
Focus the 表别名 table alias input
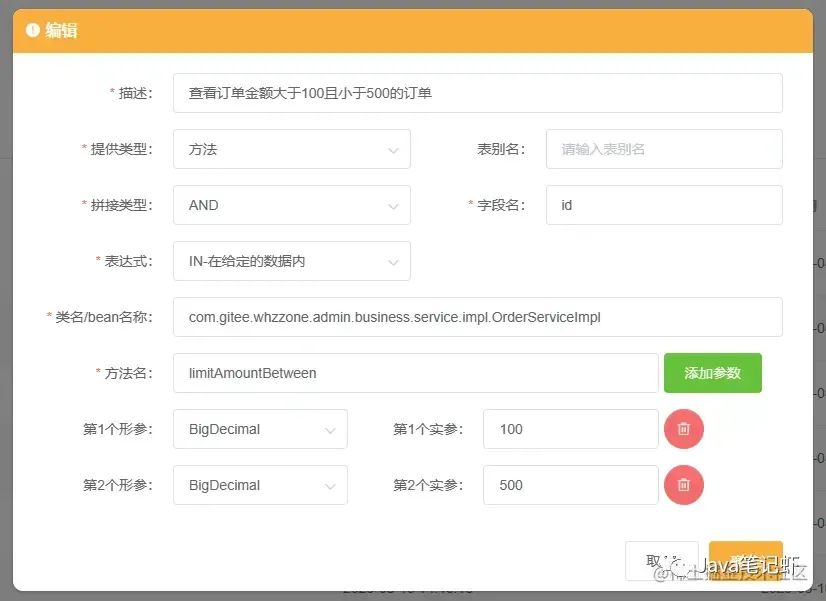[x=664, y=149]
